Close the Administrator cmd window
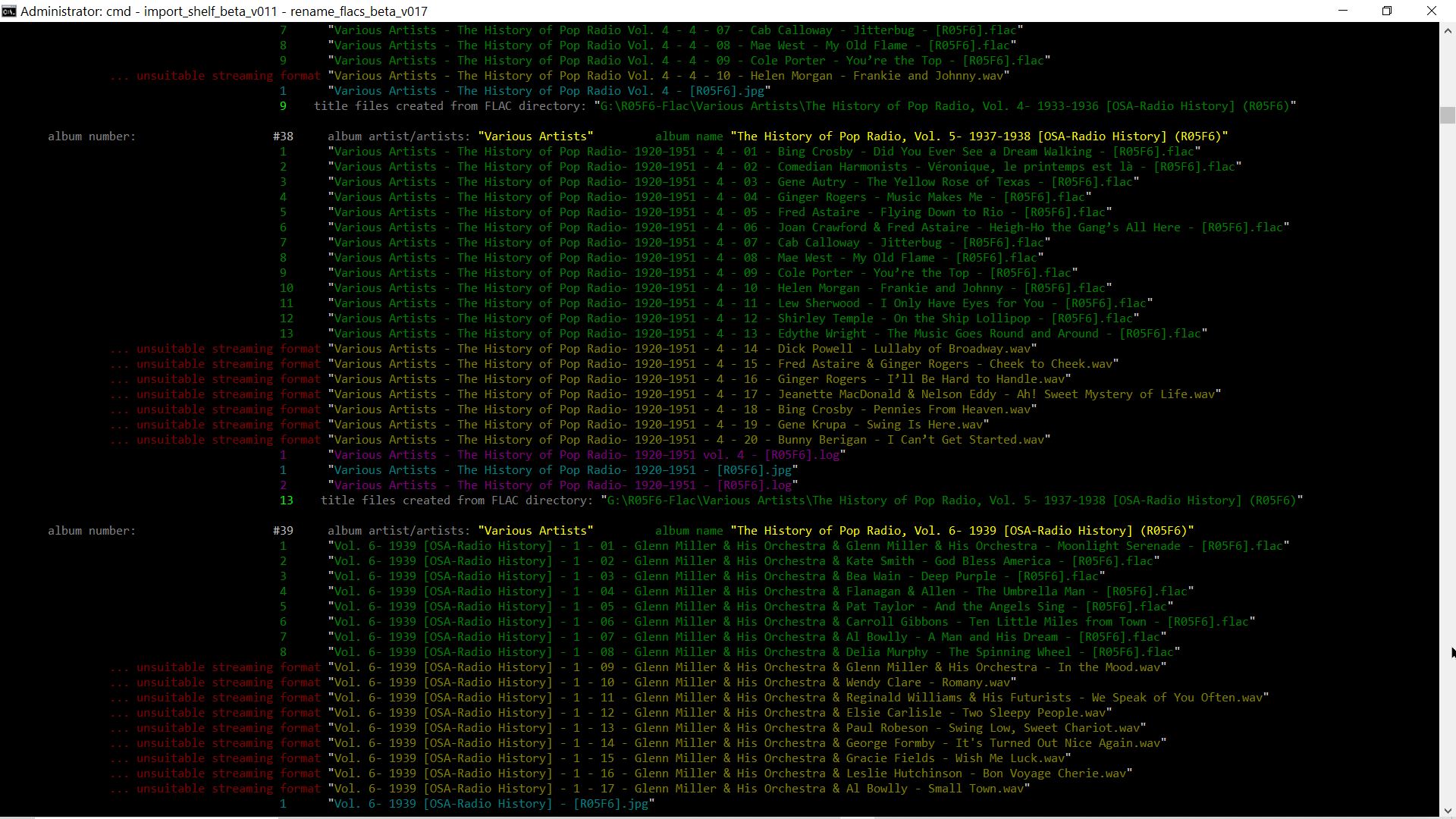The width and height of the screenshot is (1456, 819). (1431, 11)
